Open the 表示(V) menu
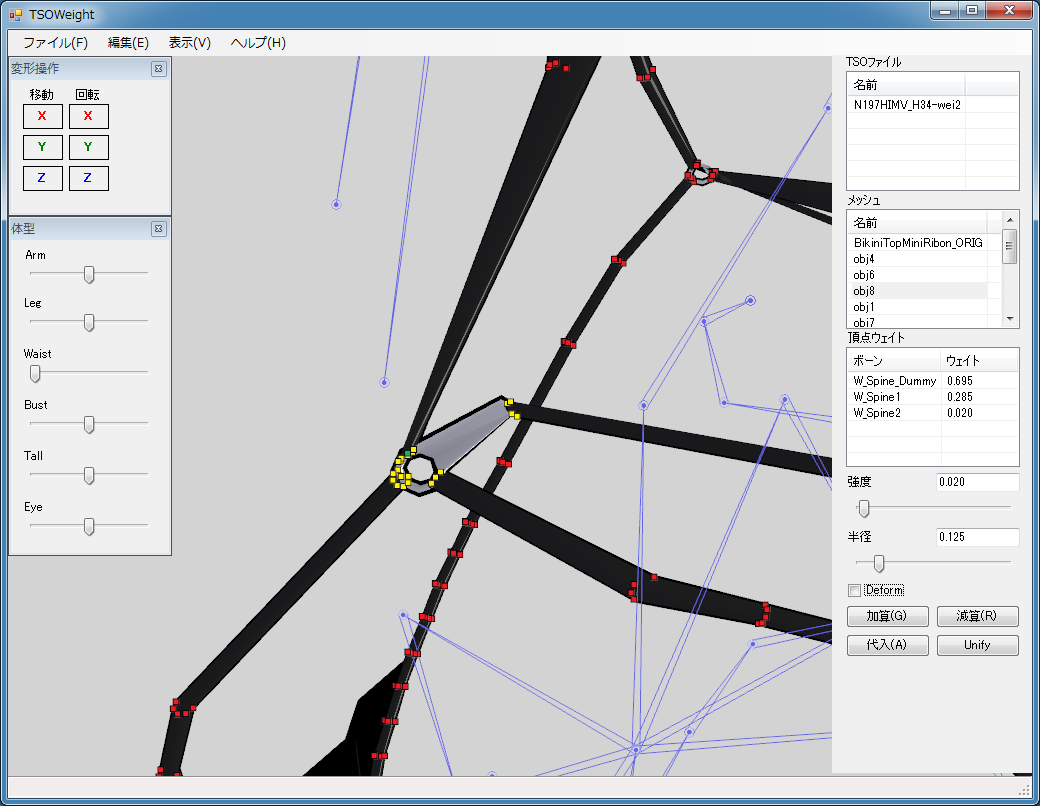This screenshot has width=1040, height=806. pos(189,43)
